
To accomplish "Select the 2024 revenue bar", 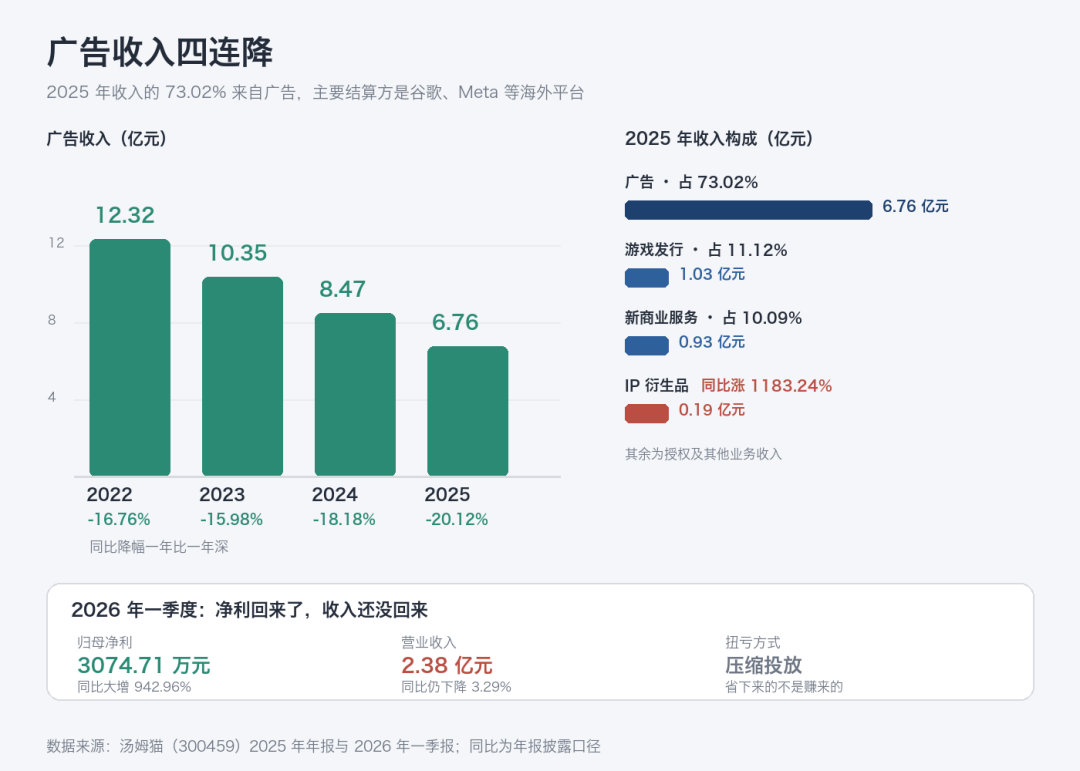I will click(355, 394).
